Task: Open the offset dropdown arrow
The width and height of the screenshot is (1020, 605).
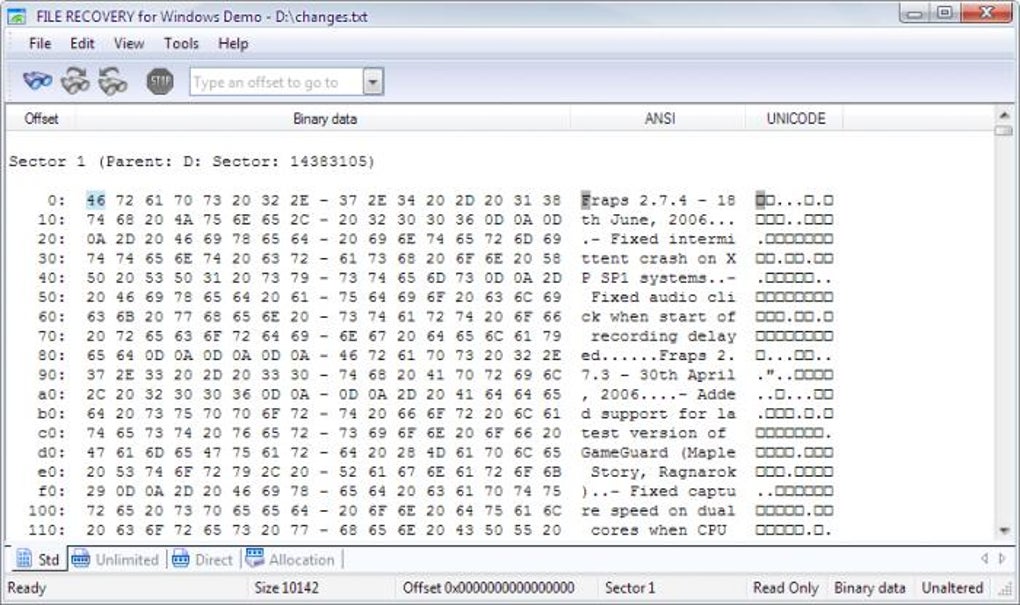Action: coord(373,82)
